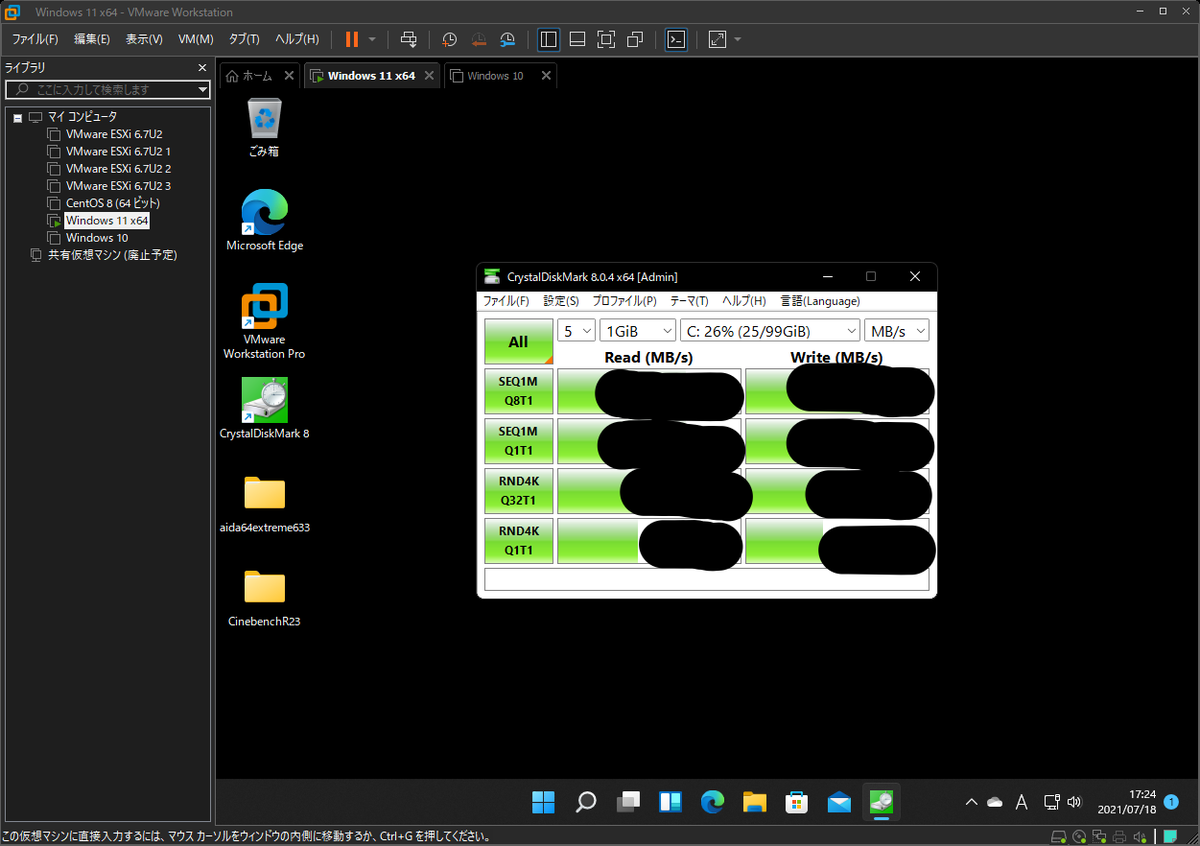This screenshot has width=1200, height=846.
Task: Switch to Unity mode icon
Action: pos(635,39)
